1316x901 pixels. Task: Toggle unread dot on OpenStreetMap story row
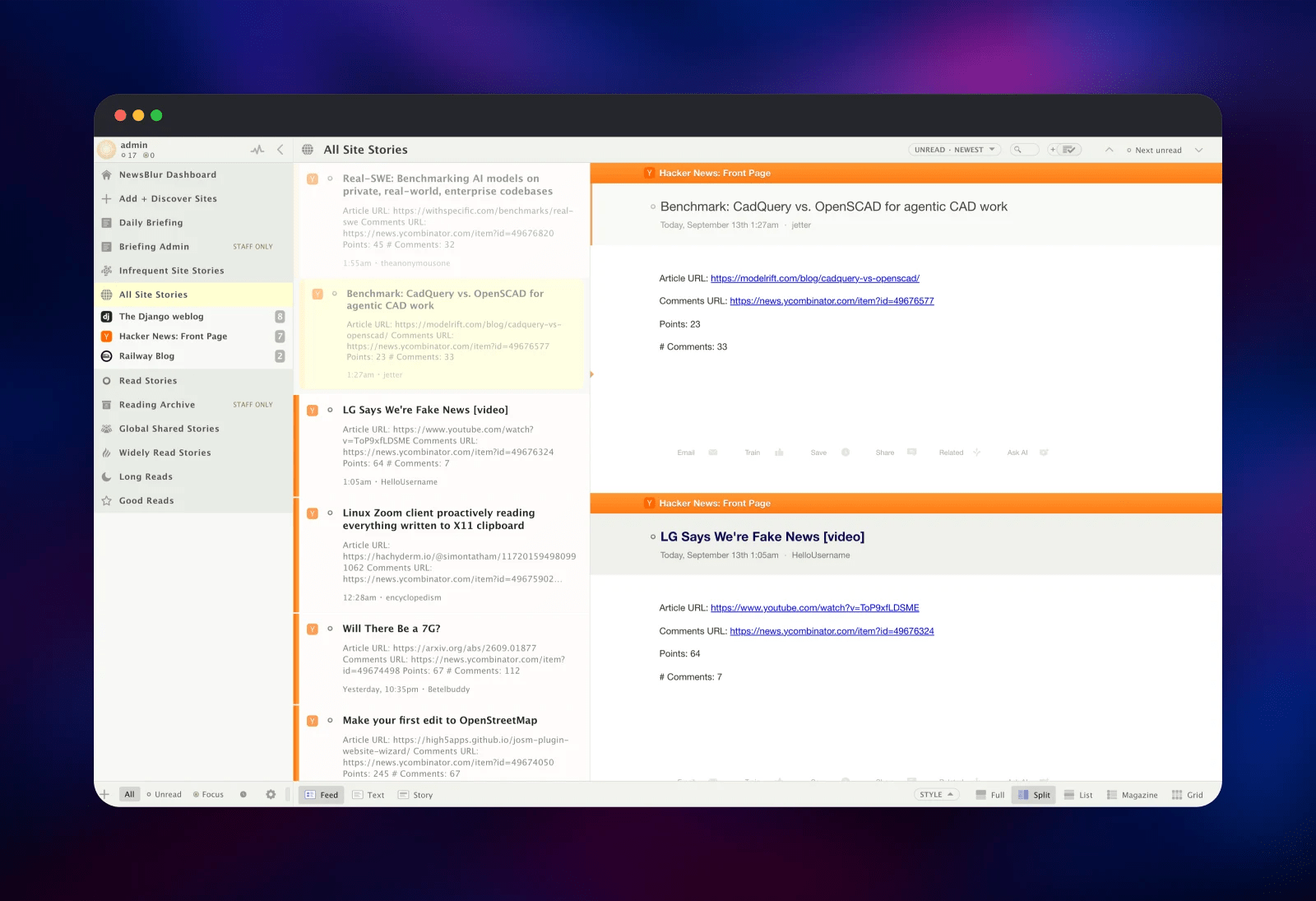click(331, 720)
